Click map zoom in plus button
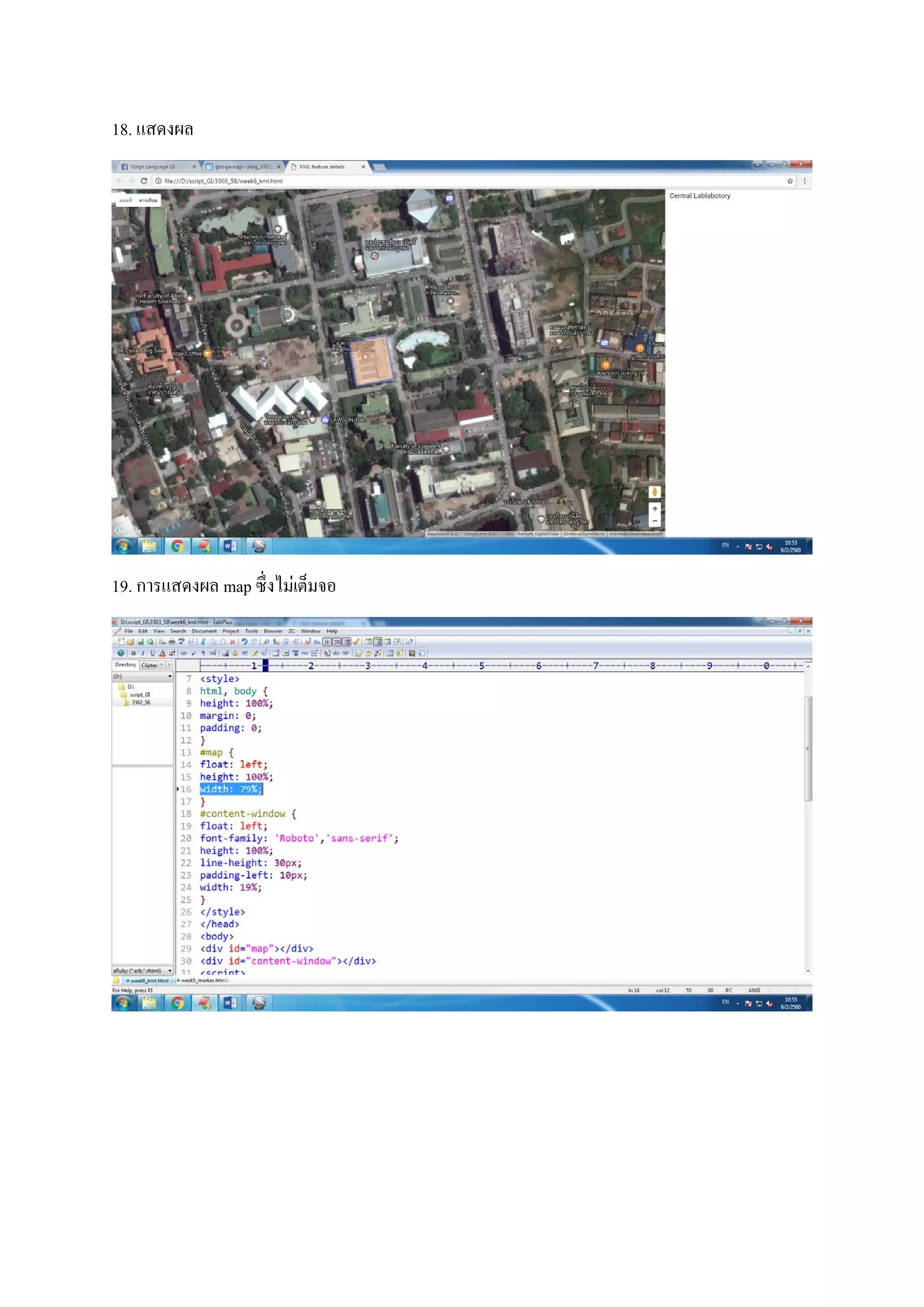 655,509
